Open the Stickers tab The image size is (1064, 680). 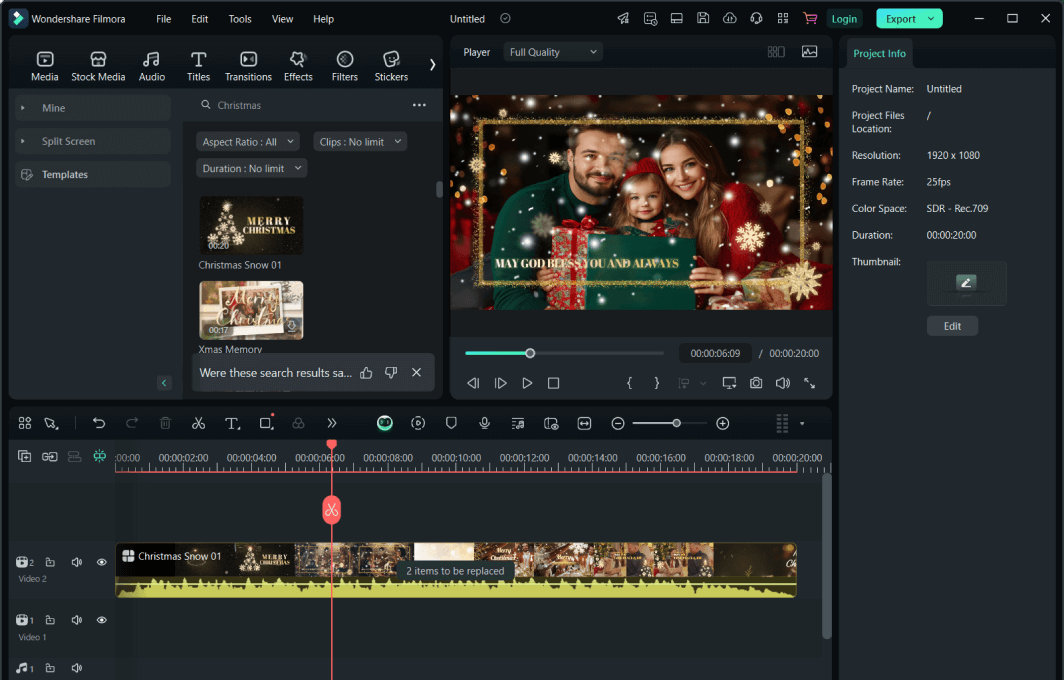392,67
